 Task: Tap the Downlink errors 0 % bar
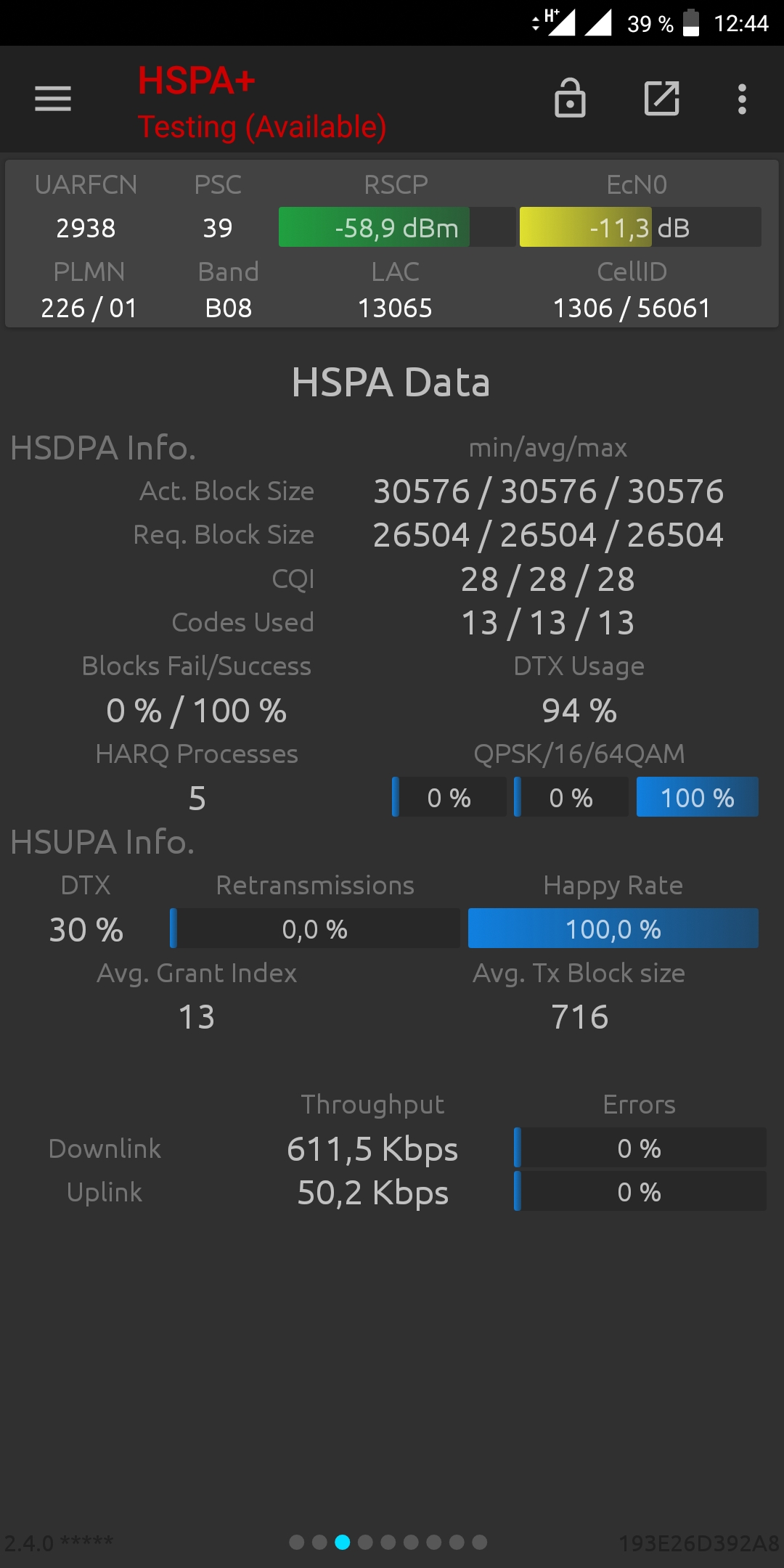click(x=640, y=1148)
